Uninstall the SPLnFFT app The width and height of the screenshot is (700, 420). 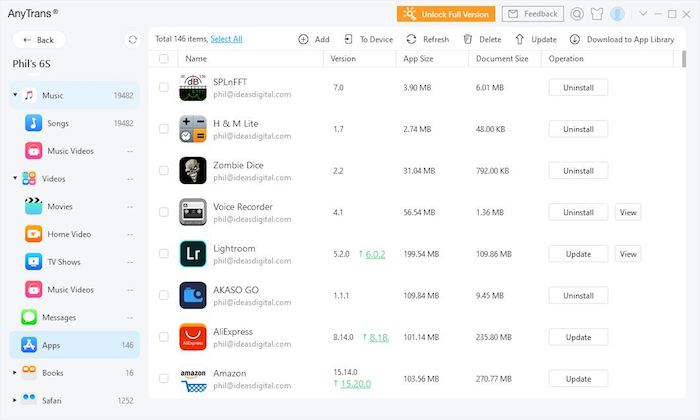point(578,87)
